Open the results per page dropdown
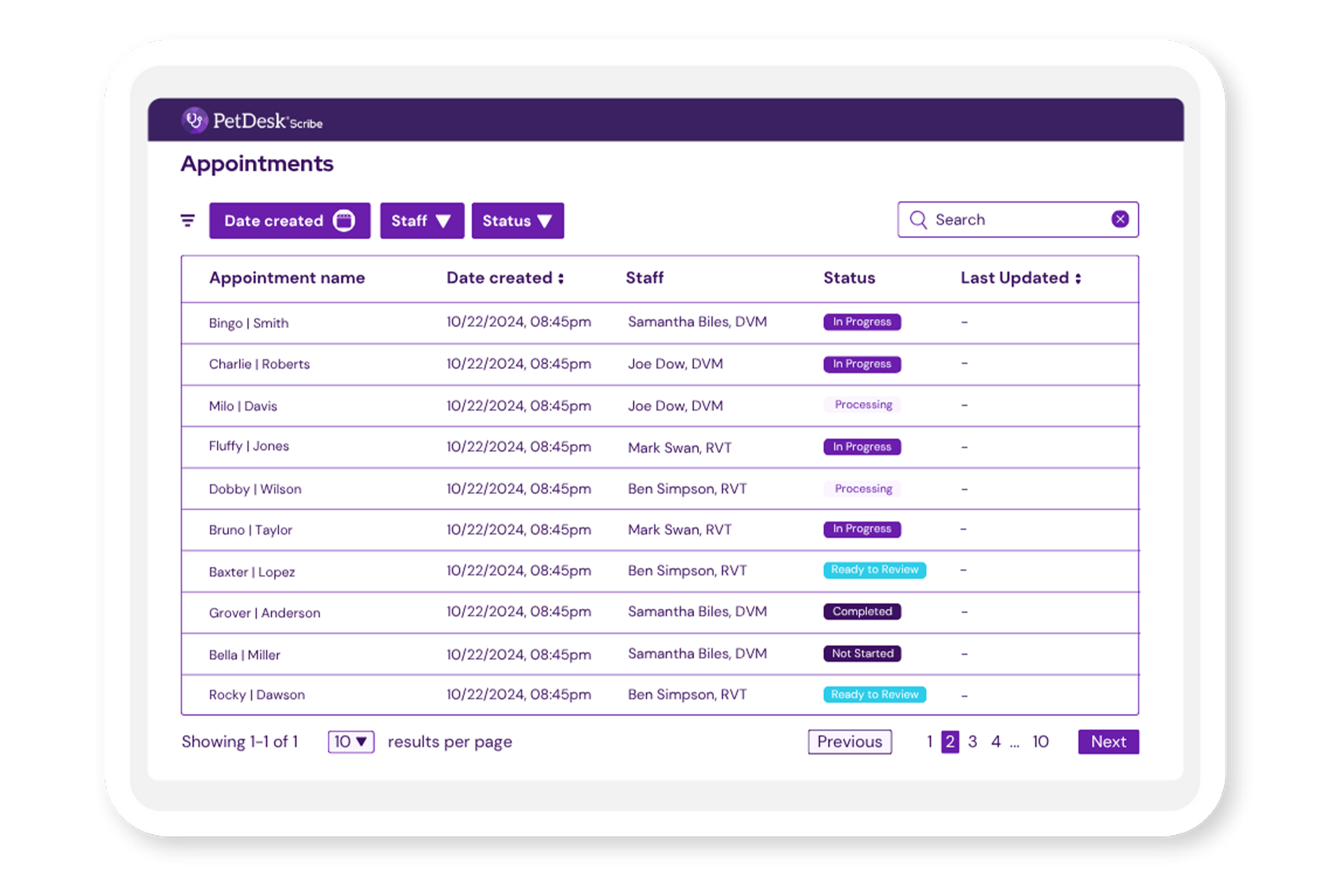Viewport: 1344px width, 896px height. (x=350, y=741)
